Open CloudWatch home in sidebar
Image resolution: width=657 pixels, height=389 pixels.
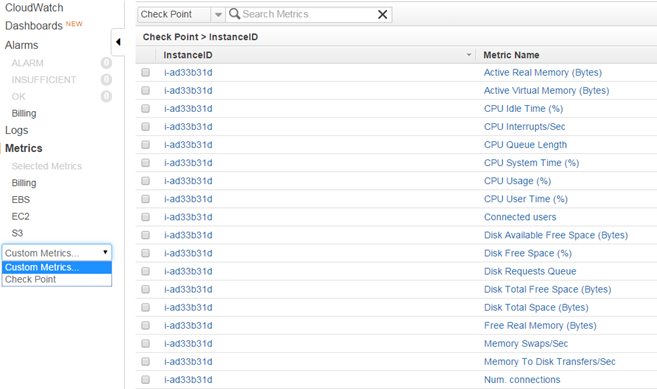coord(34,8)
